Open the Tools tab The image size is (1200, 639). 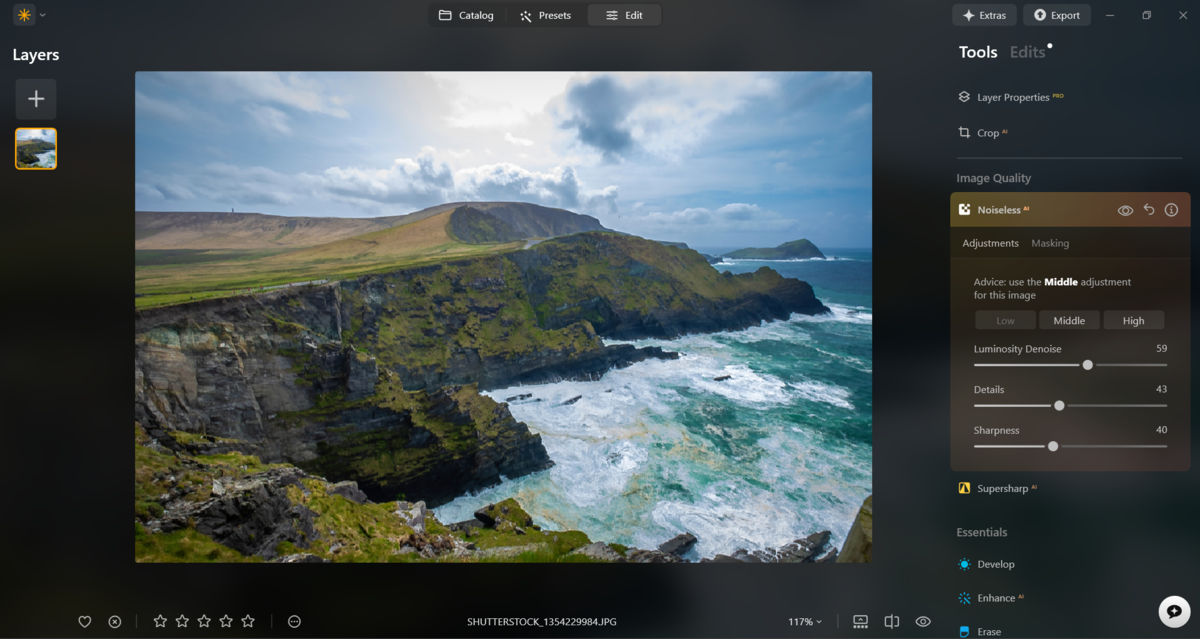978,52
